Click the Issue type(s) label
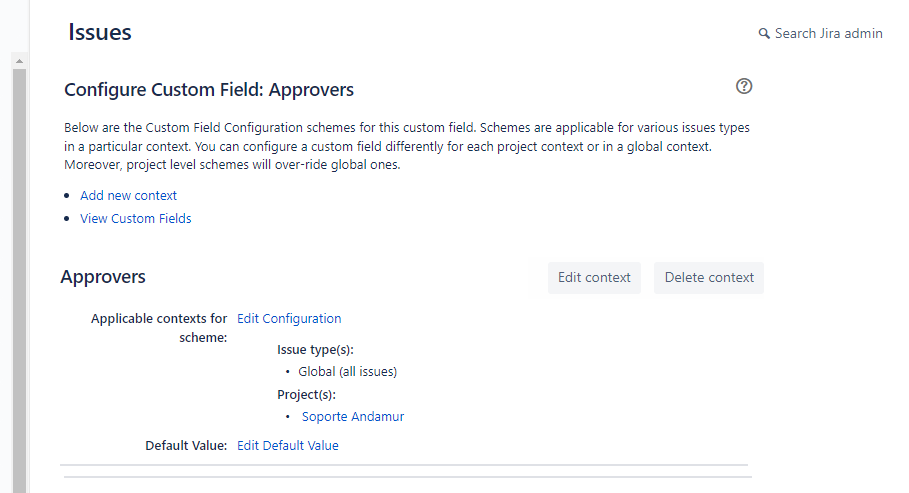 coord(315,350)
